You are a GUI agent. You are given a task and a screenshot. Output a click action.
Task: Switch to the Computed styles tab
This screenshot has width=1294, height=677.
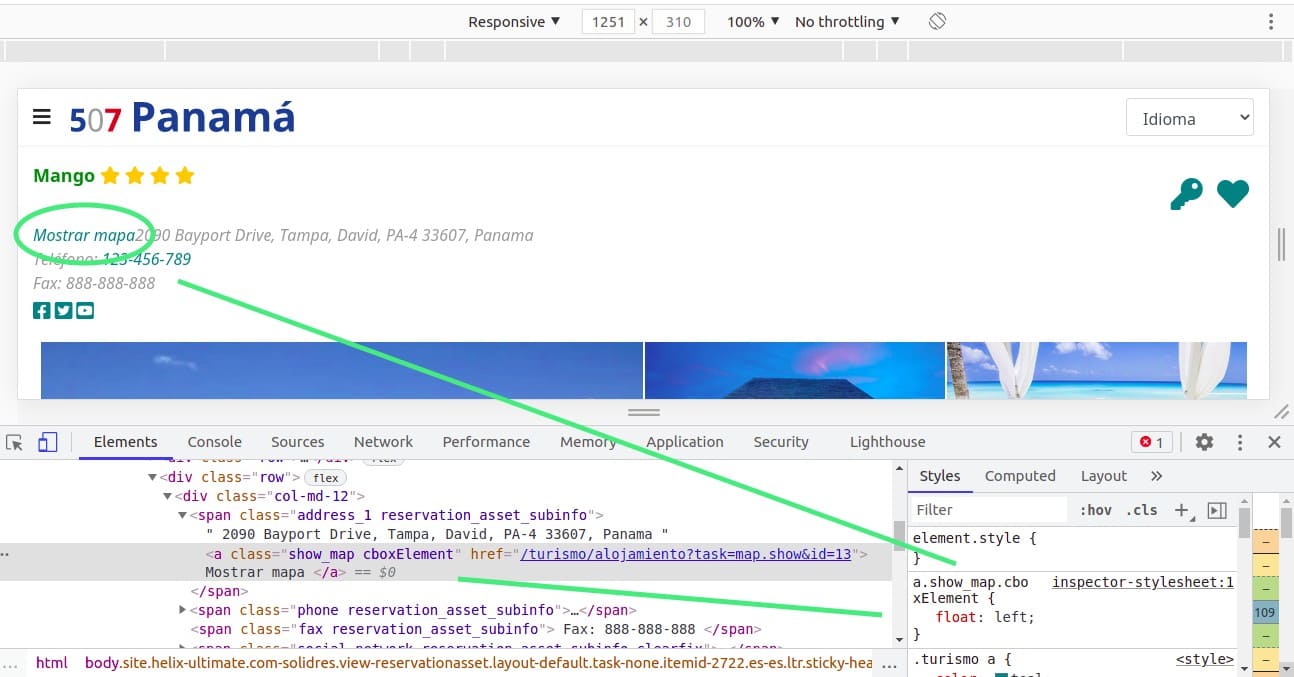click(1019, 476)
